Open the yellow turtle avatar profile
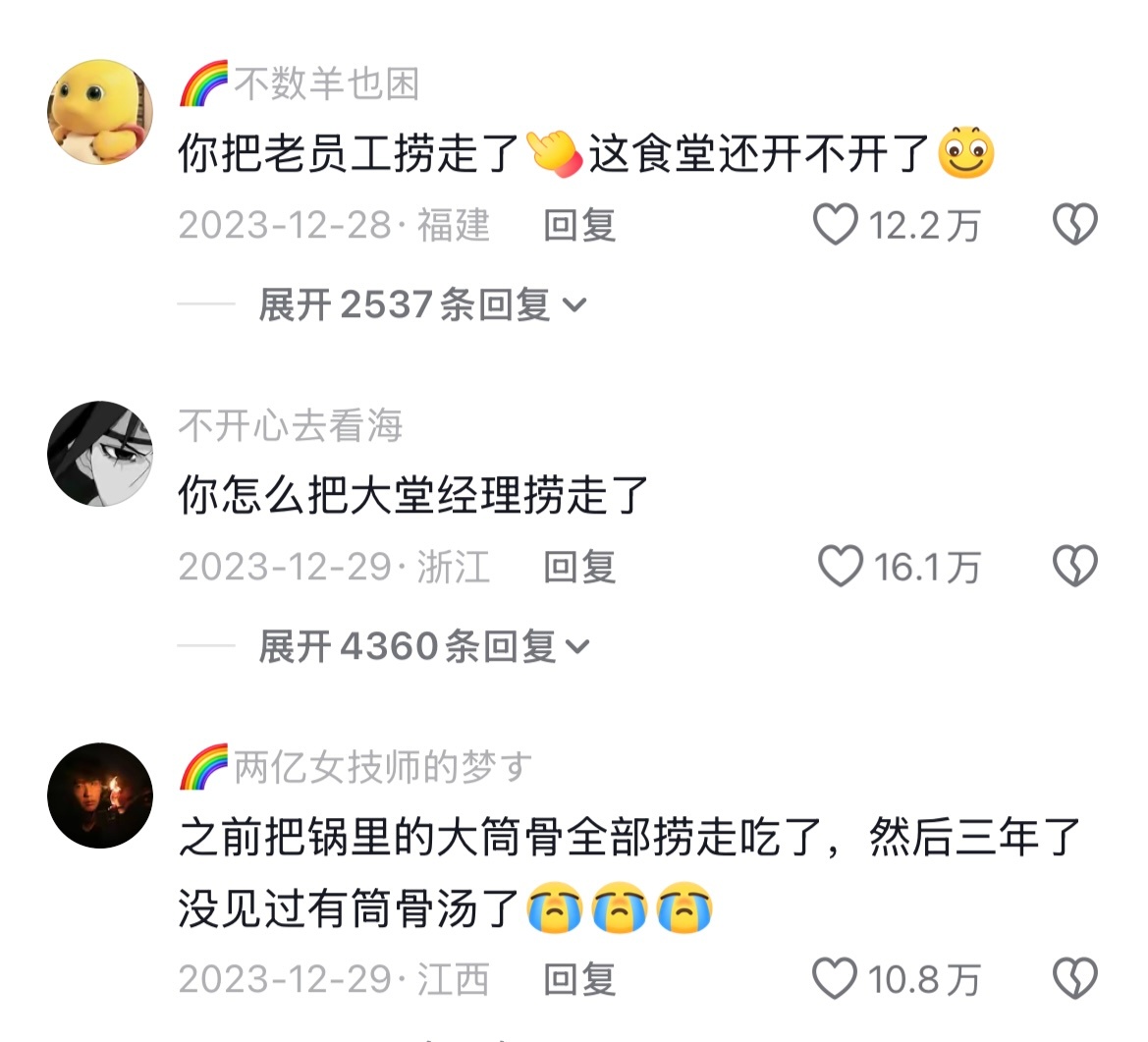1148x1042 pixels. (100, 112)
